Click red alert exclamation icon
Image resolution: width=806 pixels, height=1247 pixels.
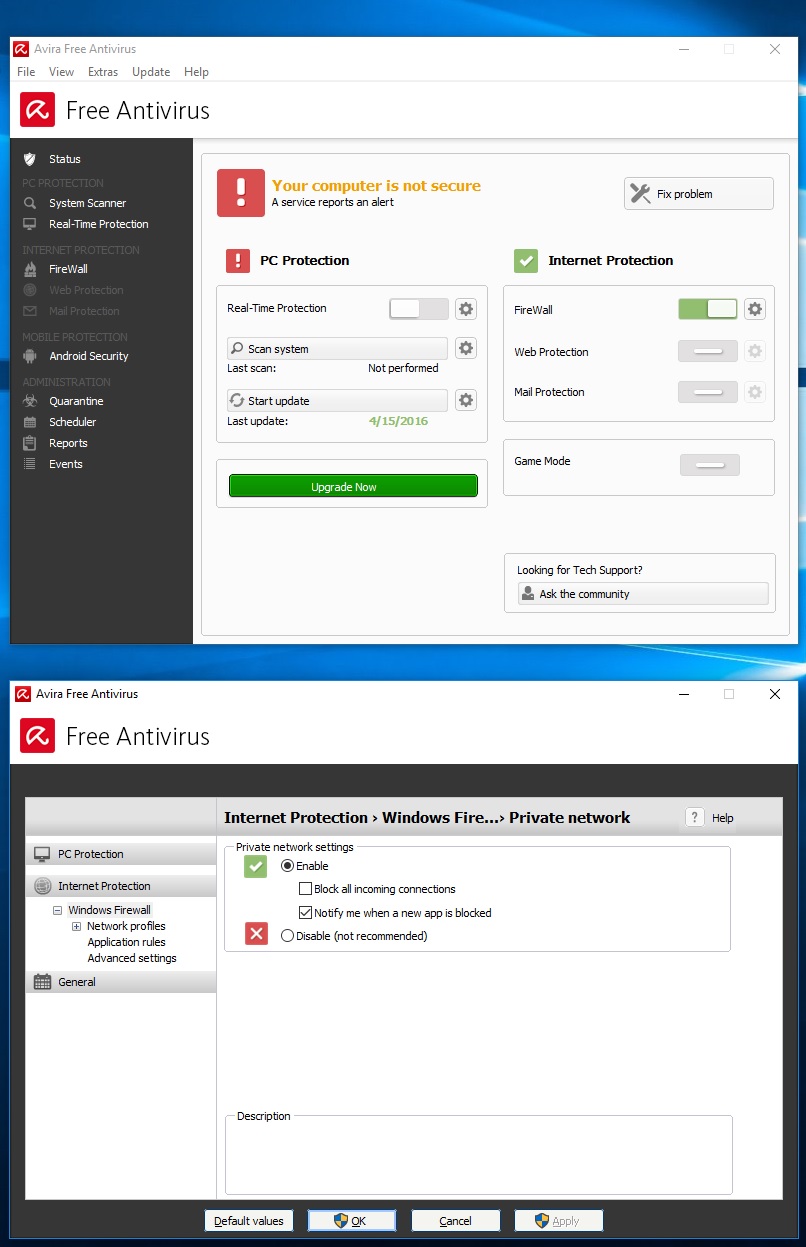coord(241,193)
